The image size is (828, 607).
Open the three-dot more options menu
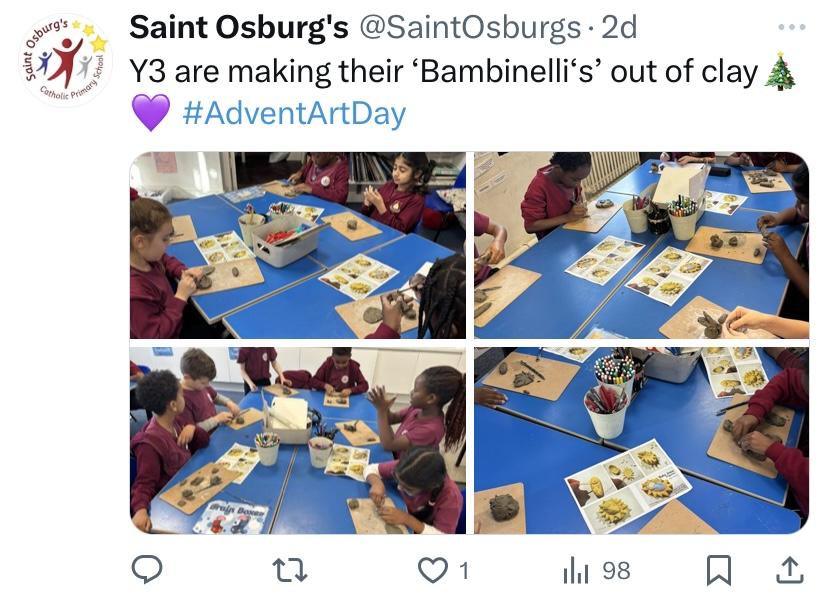point(790,27)
